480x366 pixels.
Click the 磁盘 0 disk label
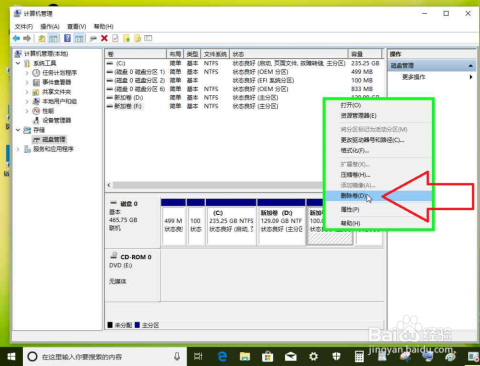(129, 203)
